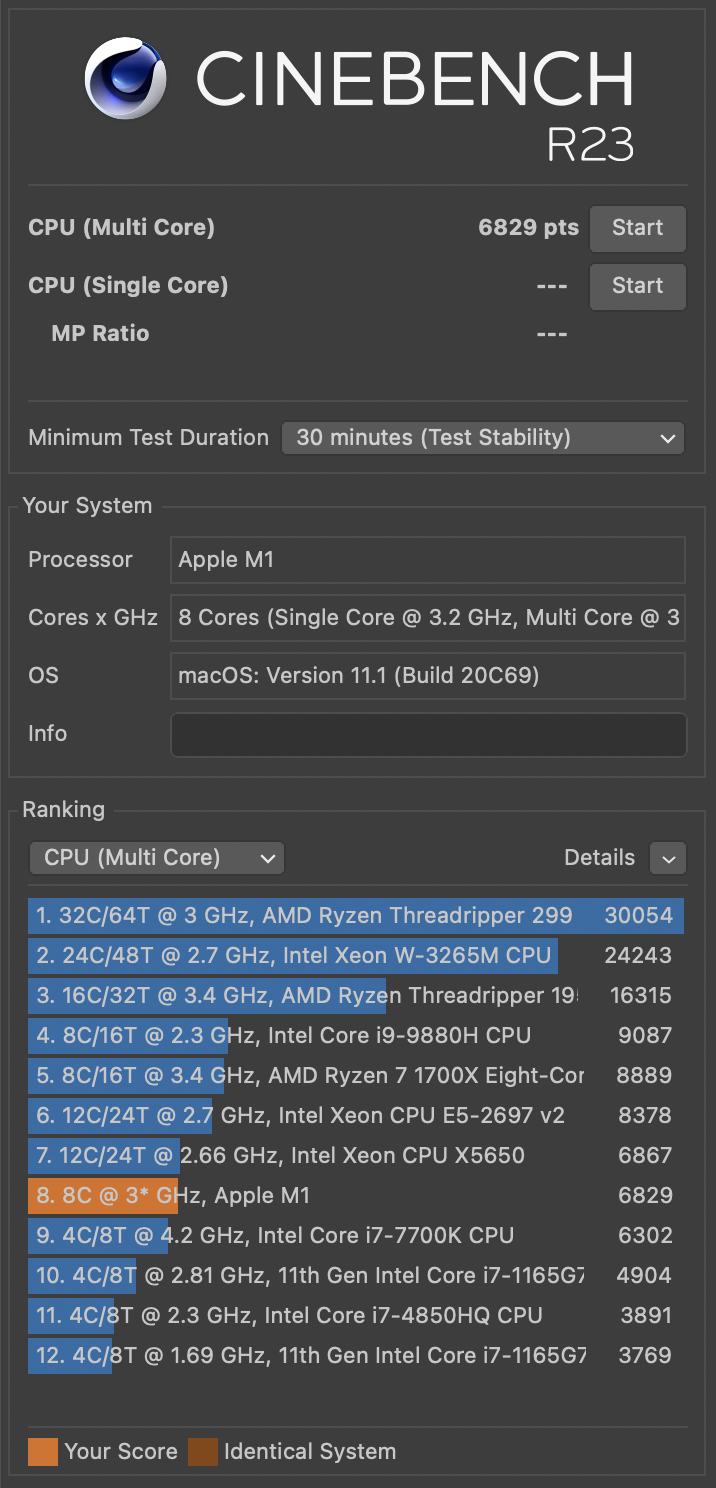The image size is (716, 1488).
Task: Select the Intel Core i7-4850HQ ranking row
Action: pyautogui.click(x=355, y=1316)
